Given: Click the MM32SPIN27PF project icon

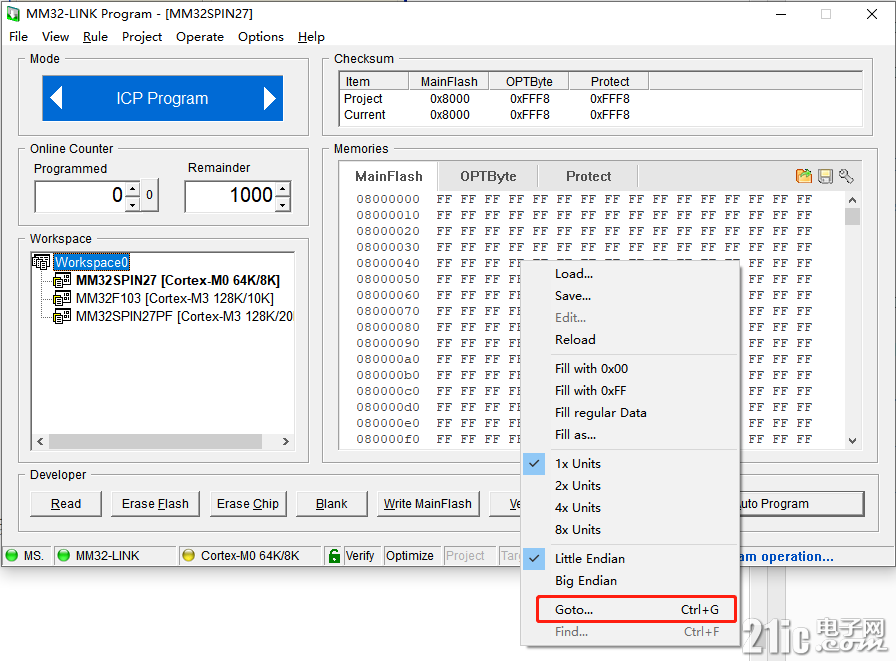Looking at the screenshot, I should [62, 317].
